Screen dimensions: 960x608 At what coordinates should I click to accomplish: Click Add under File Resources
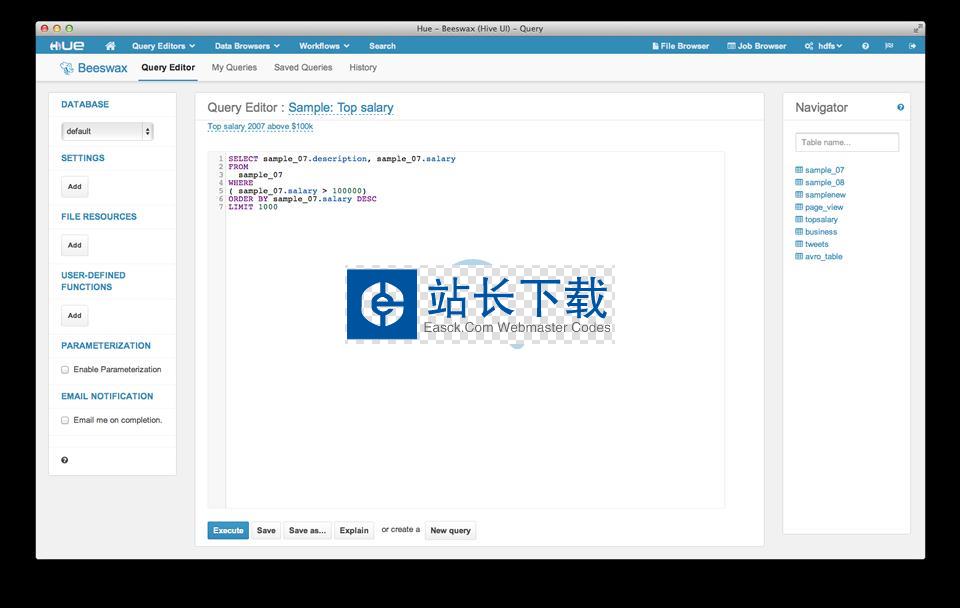75,246
